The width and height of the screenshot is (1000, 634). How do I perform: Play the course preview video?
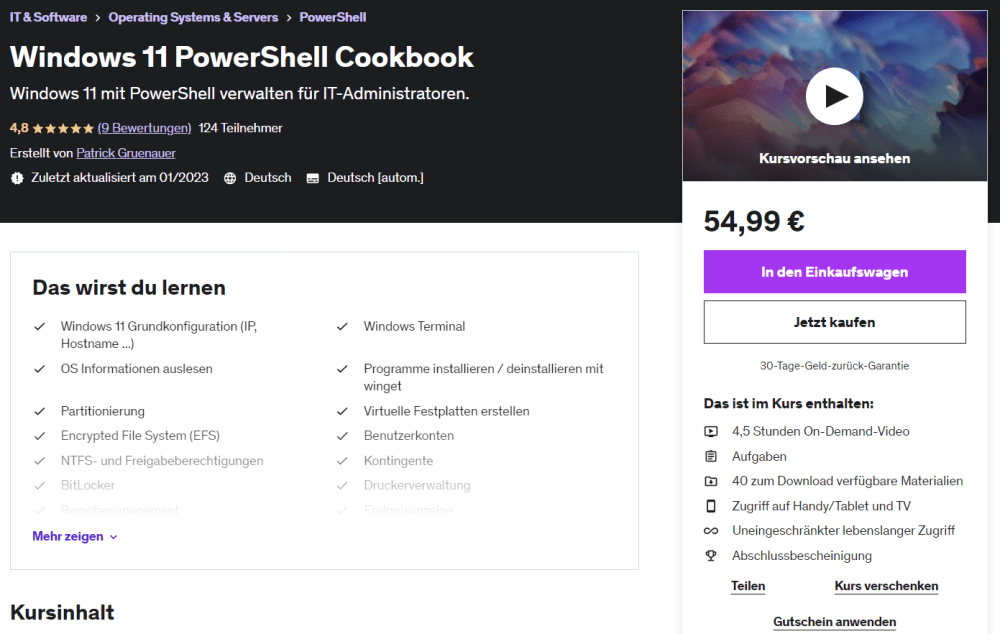click(834, 96)
